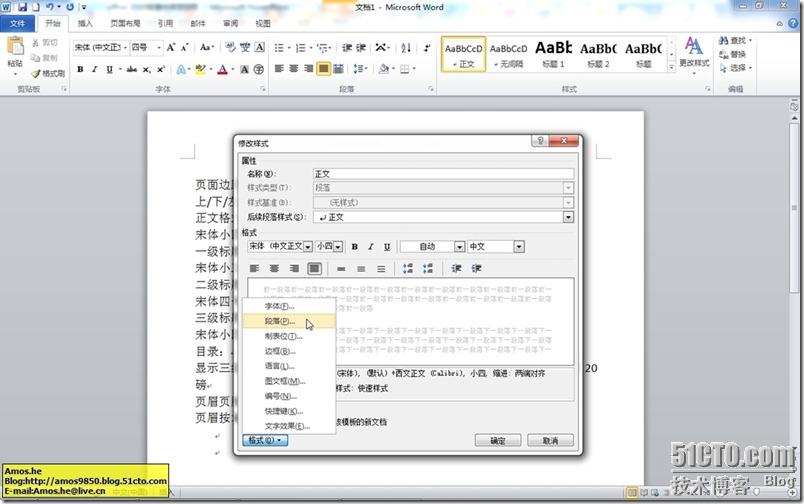Switch to the 页面布局 (Page Layout) tab
Screen dimensions: 804x504
[x=125, y=24]
